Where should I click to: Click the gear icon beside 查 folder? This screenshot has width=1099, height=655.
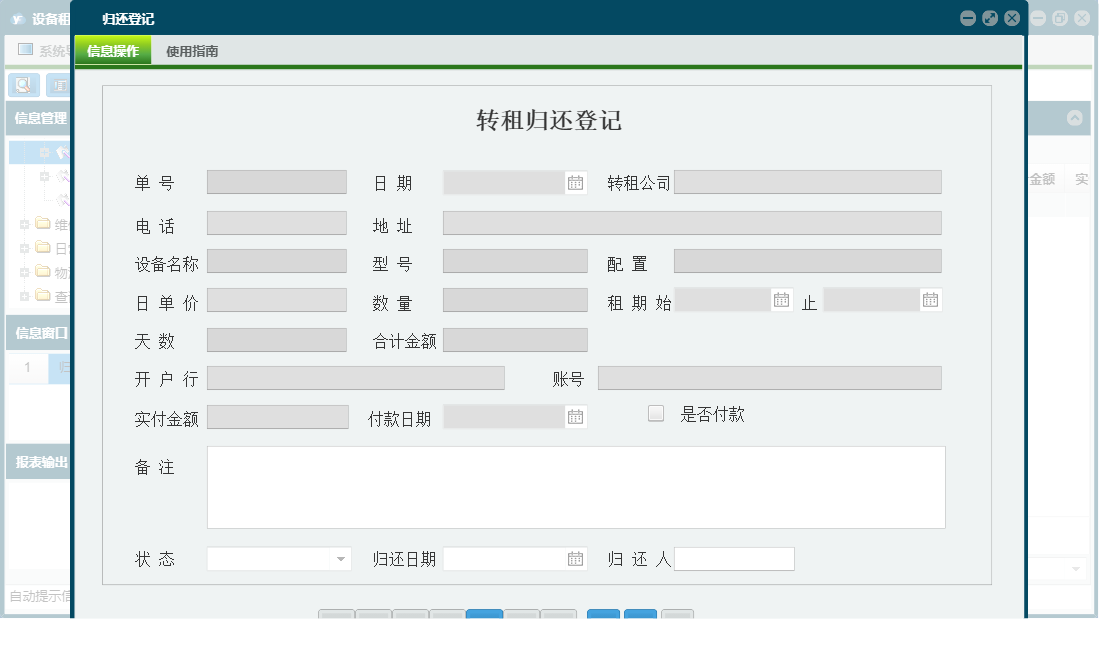click(24, 296)
